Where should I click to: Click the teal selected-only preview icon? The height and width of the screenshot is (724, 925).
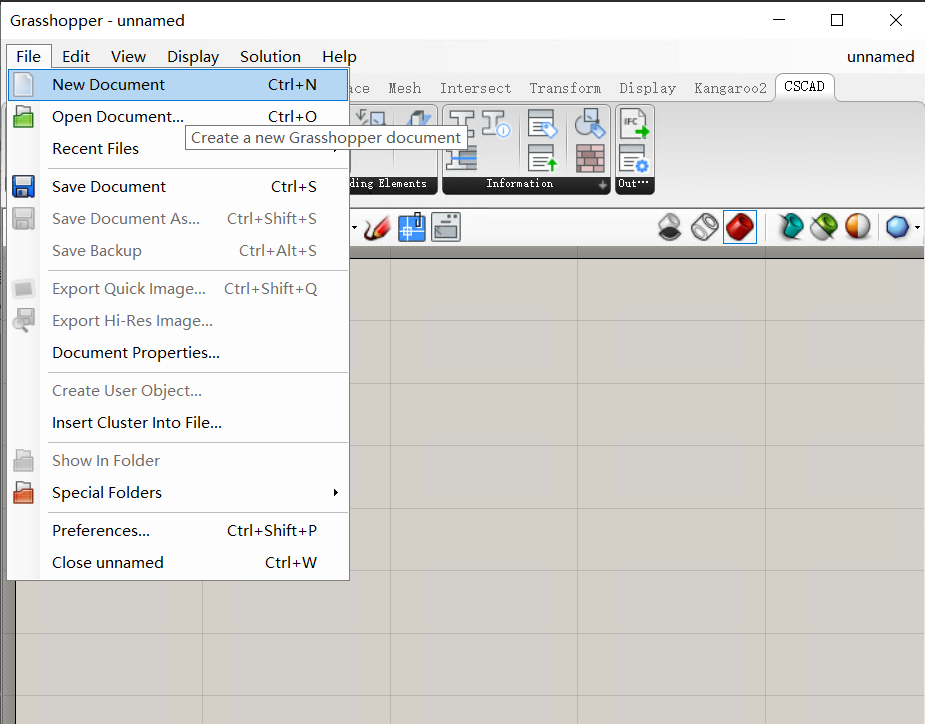pos(791,227)
